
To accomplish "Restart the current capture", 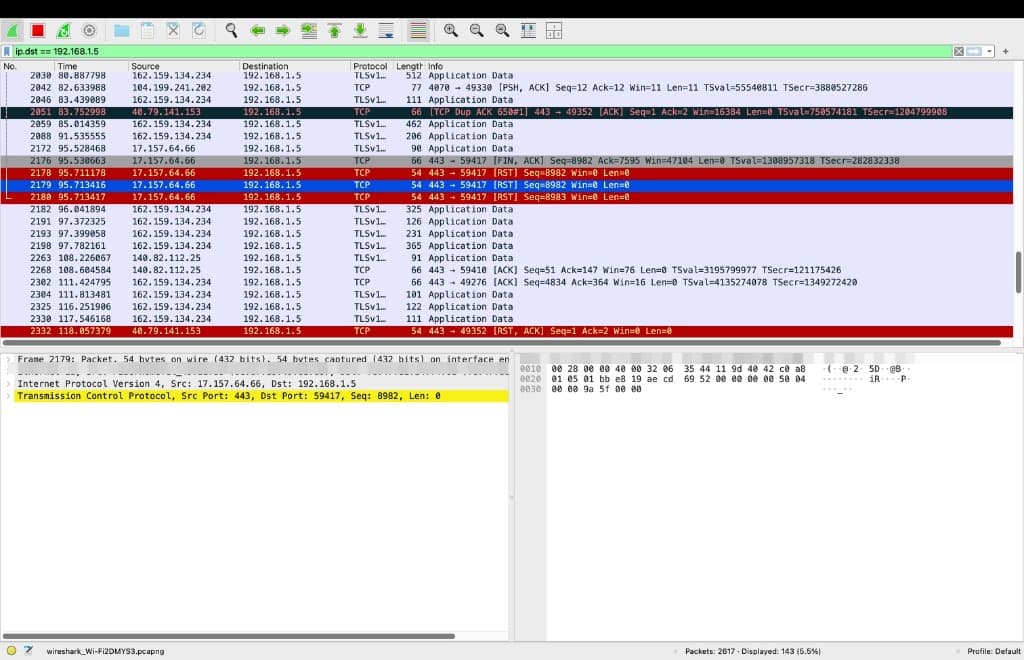I will coord(63,30).
